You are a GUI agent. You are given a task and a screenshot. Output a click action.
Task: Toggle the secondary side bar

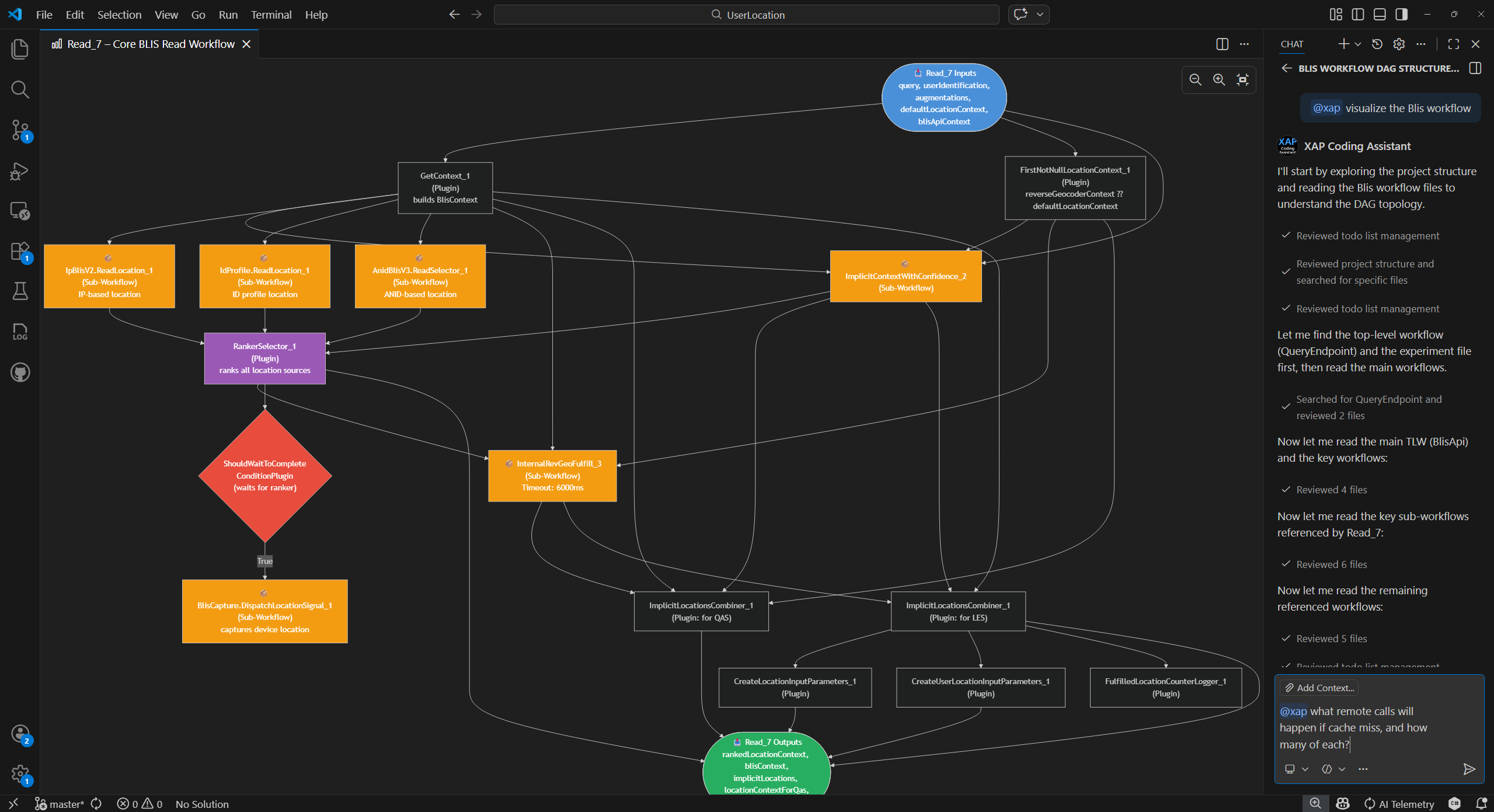click(1401, 15)
